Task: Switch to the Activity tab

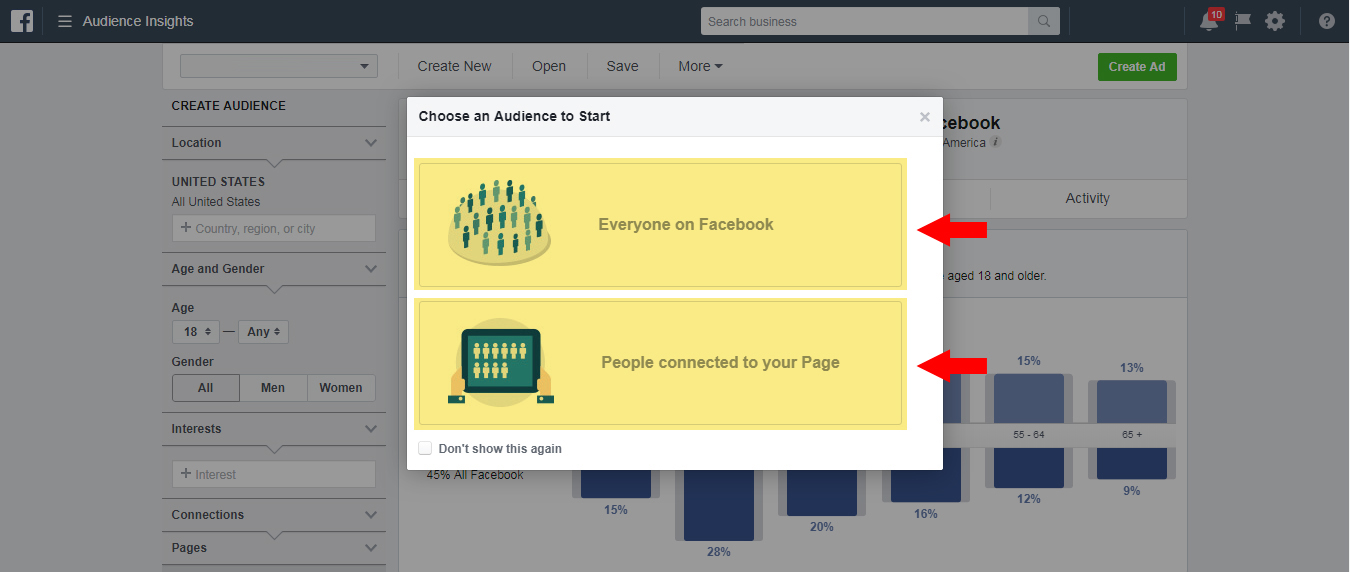Action: (x=1088, y=198)
